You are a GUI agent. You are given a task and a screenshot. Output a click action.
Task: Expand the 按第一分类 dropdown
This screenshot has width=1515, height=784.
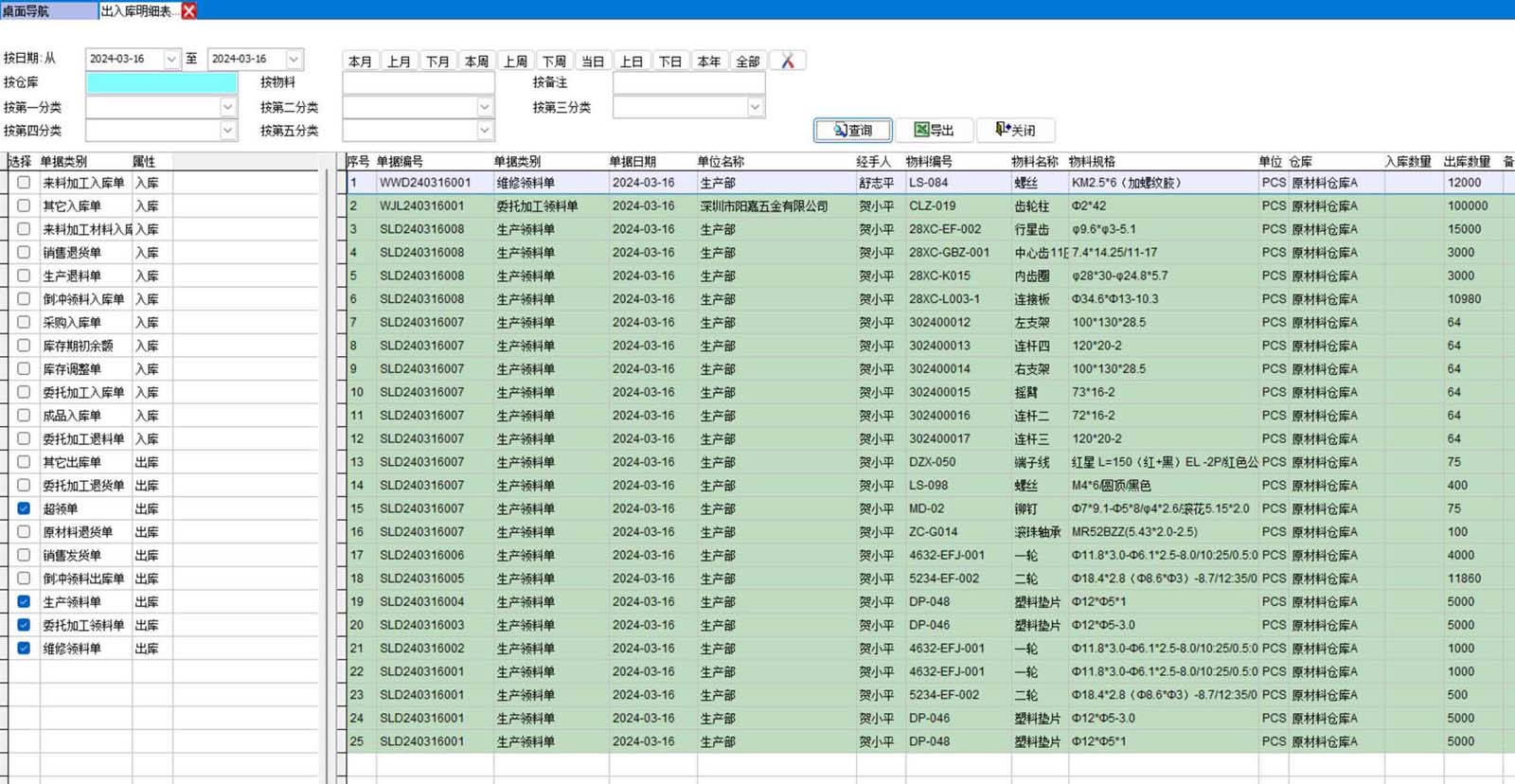[227, 107]
